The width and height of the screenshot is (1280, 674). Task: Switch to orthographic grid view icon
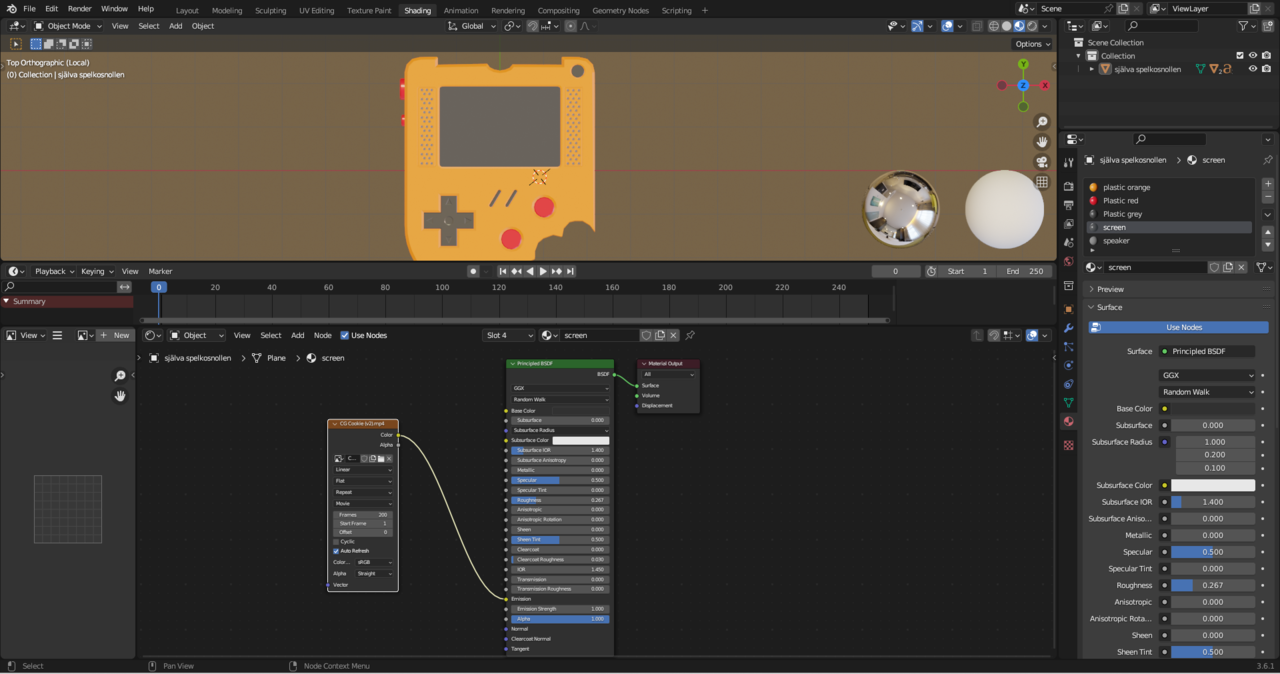1042,182
